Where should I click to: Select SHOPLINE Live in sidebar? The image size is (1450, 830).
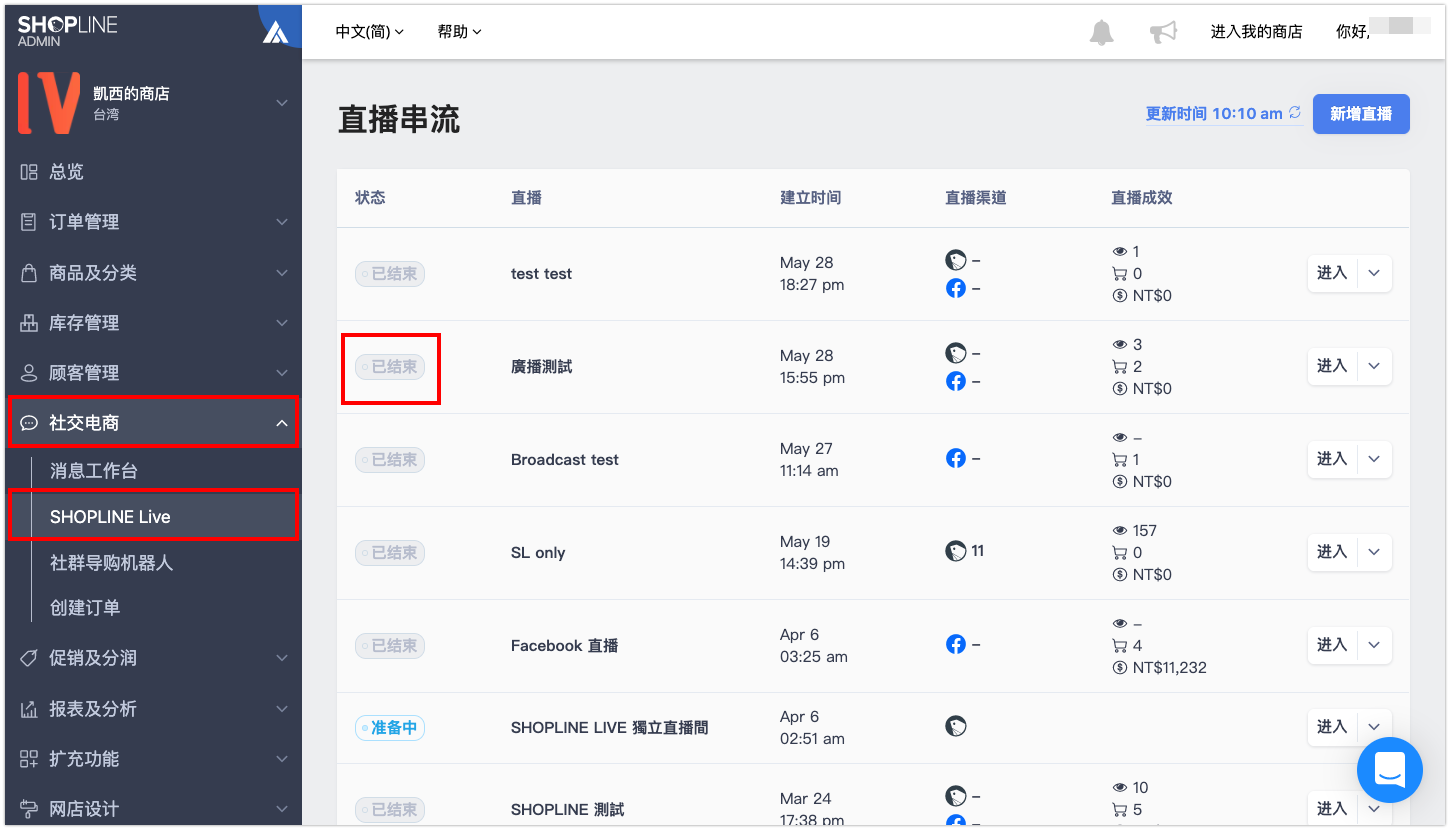coord(153,516)
